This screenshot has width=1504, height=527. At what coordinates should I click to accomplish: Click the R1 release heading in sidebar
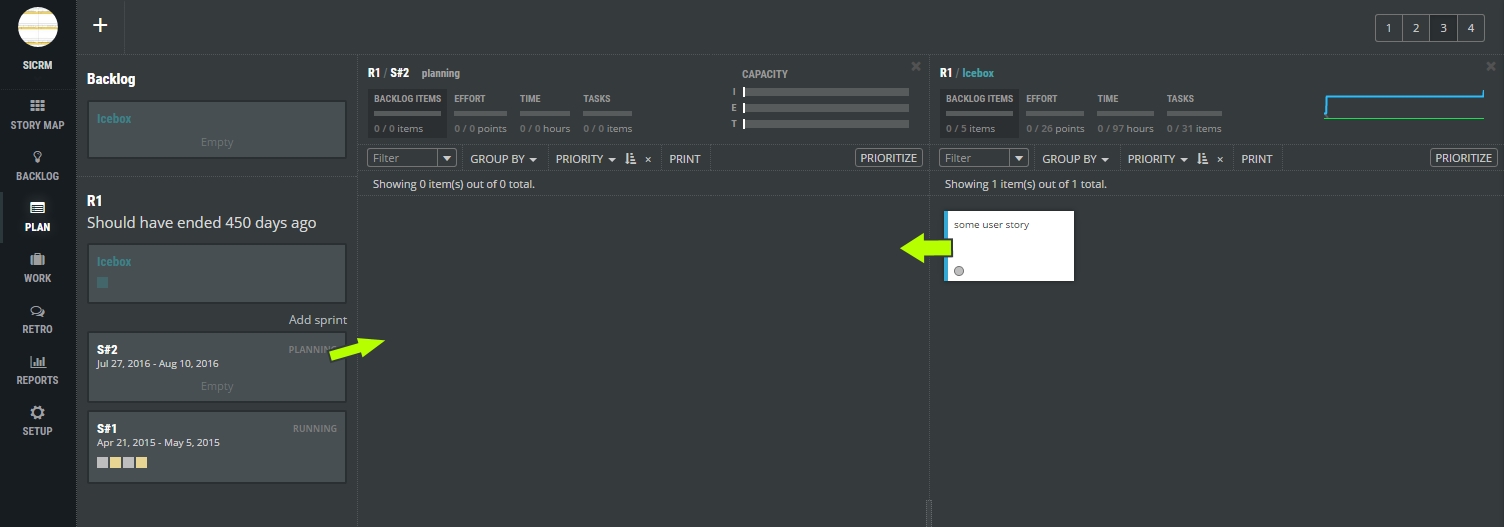pyautogui.click(x=95, y=201)
